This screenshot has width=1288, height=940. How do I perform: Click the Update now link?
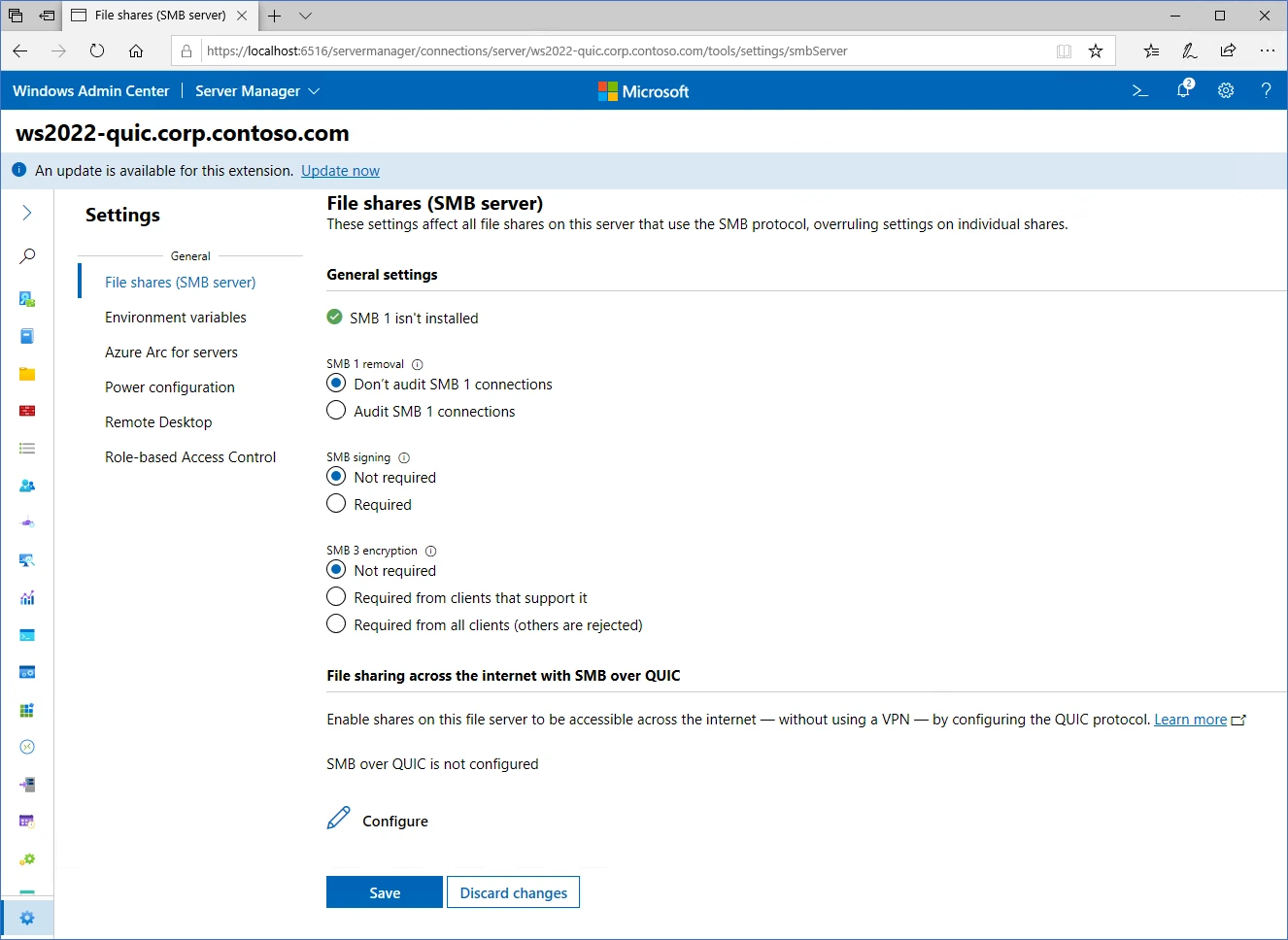340,171
